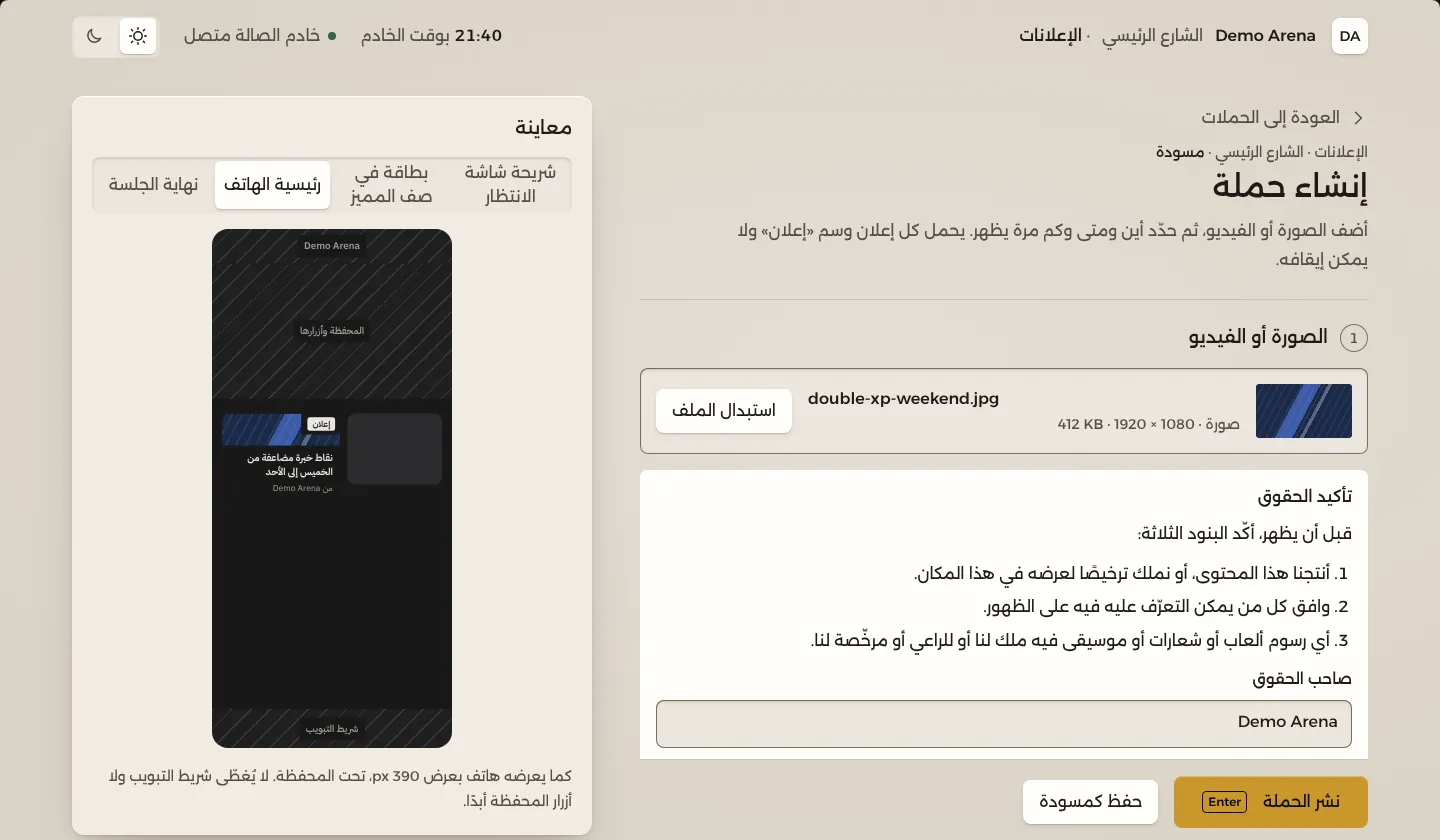1440x840 pixels.
Task: Click the double-xp-weekend.jpg file thumbnail
Action: (x=1304, y=411)
